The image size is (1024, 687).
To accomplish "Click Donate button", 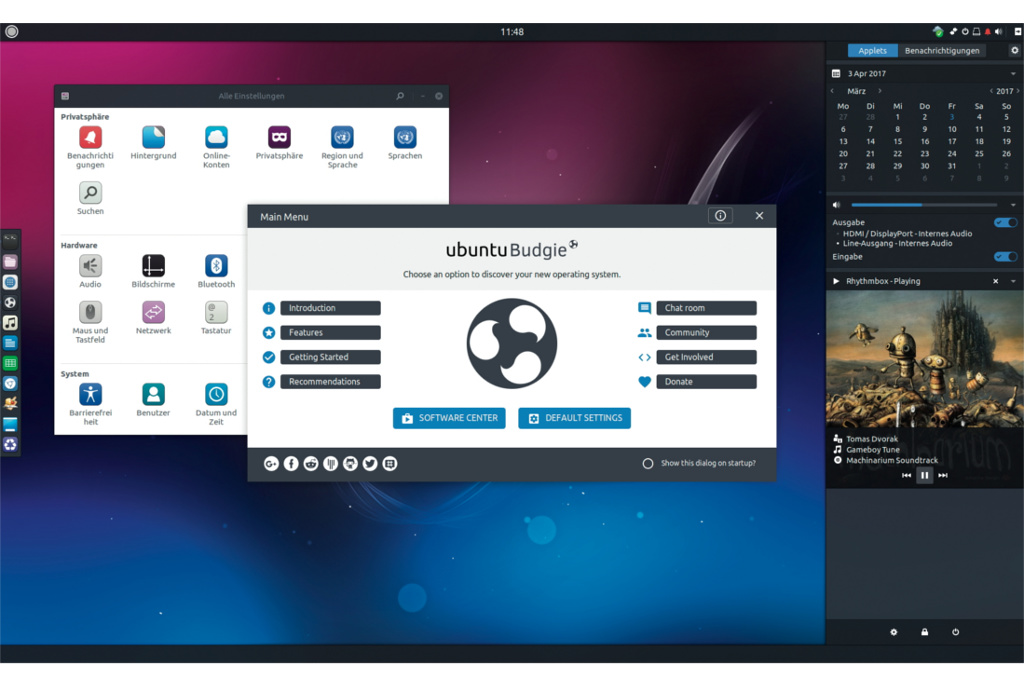I will 707,382.
